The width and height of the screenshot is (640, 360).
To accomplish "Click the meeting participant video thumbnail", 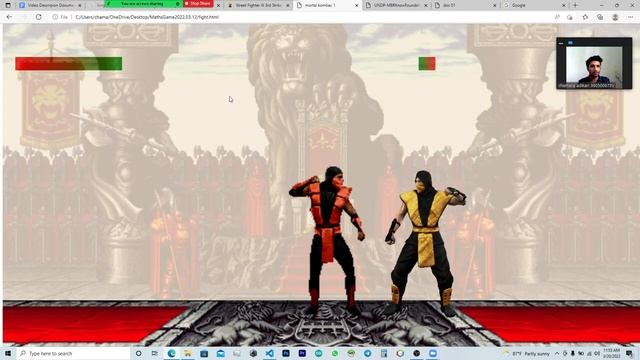I will coord(594,64).
